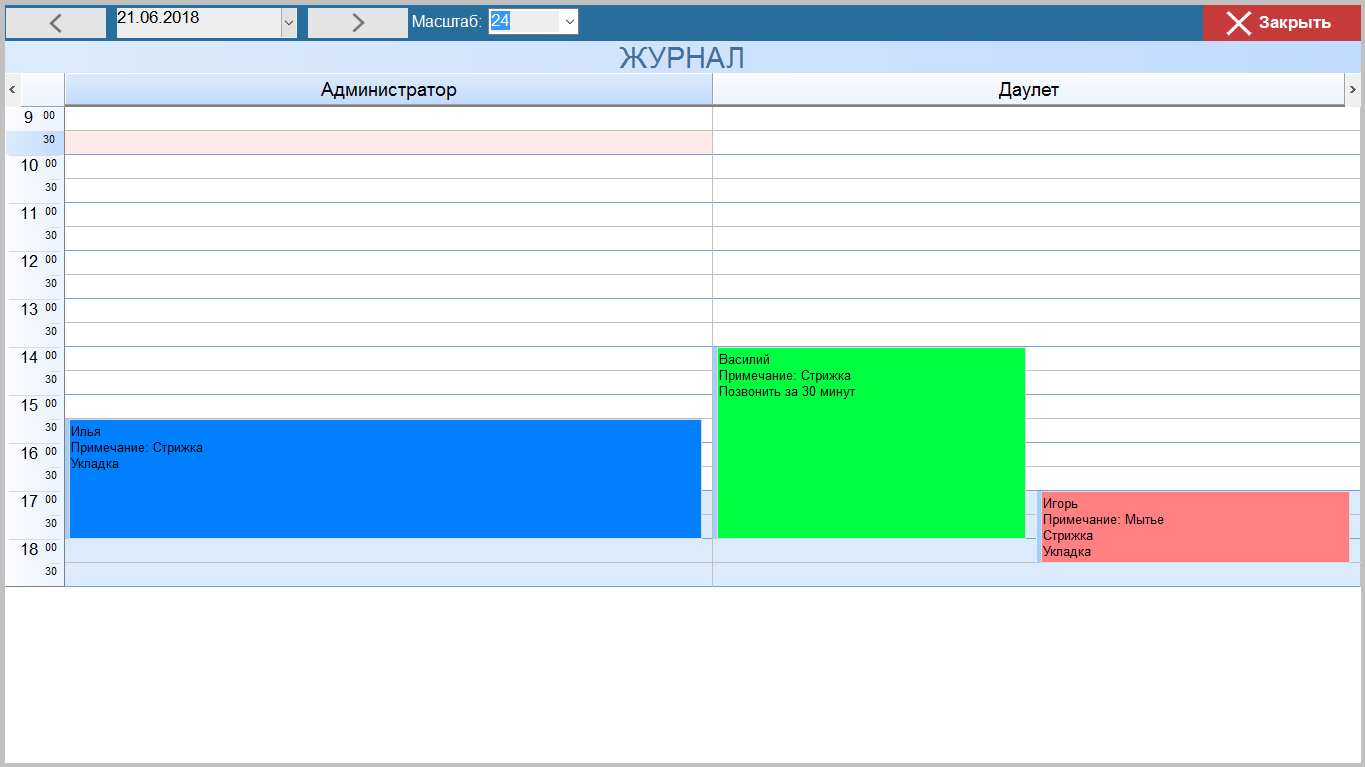Image resolution: width=1365 pixels, height=767 pixels.
Task: Open Игорь's pink appointment block
Action: [1195, 527]
